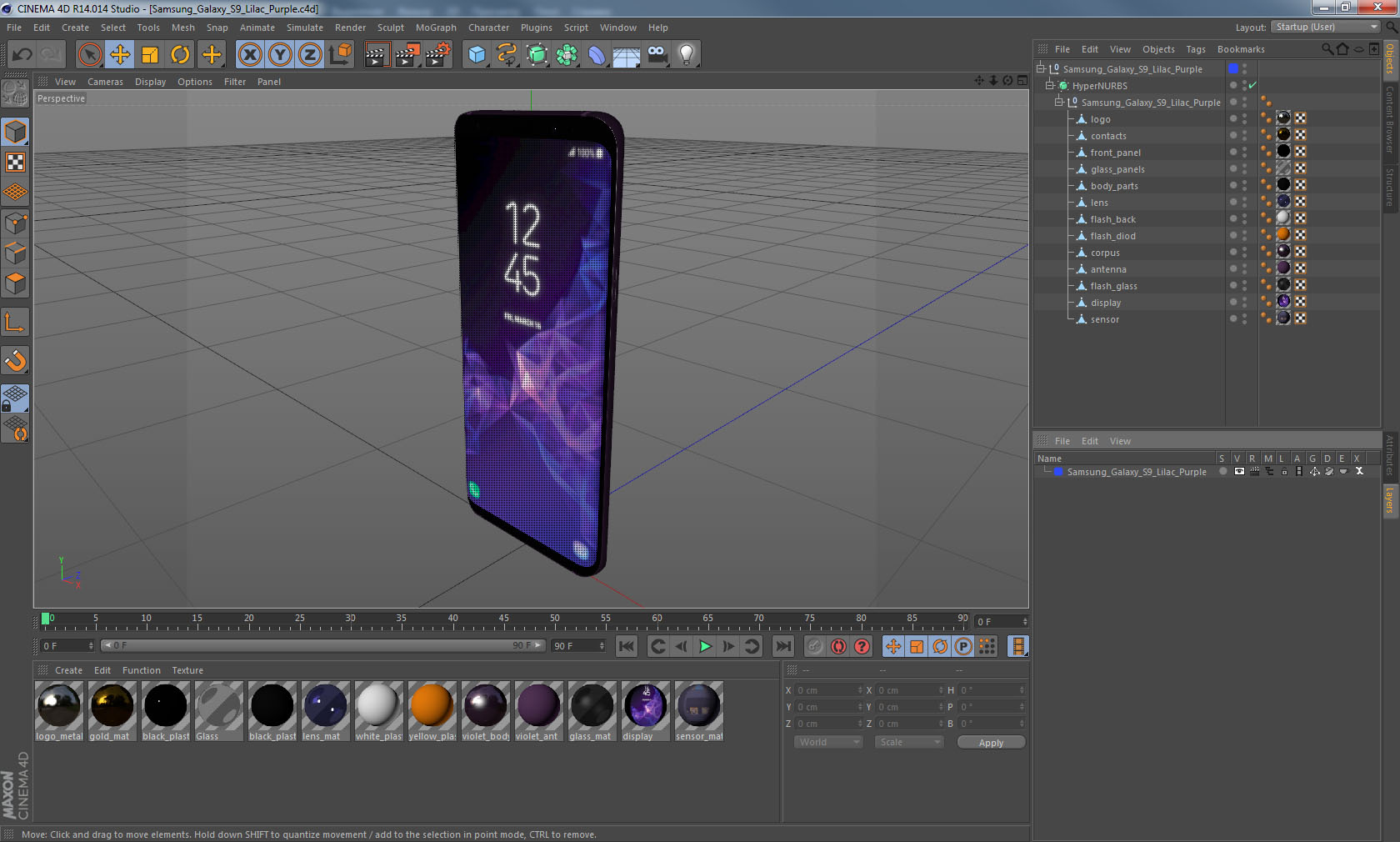Toggle Z axis lock
Viewport: 1400px width, 842px height.
tap(310, 55)
